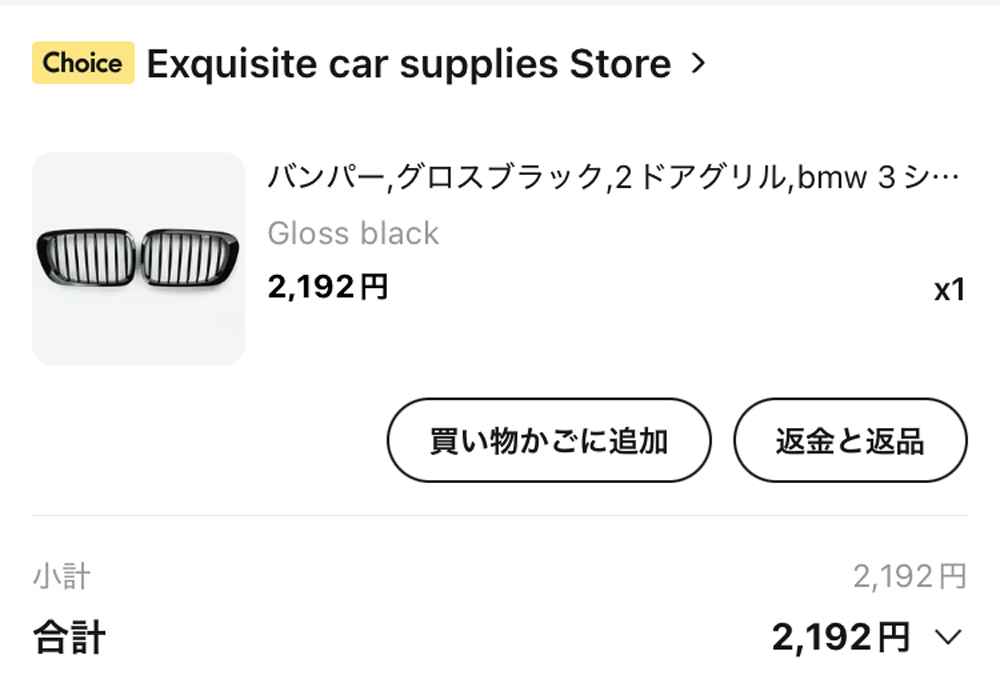Click the bold item price 2,192円
The image size is (1000, 699).
pos(328,286)
